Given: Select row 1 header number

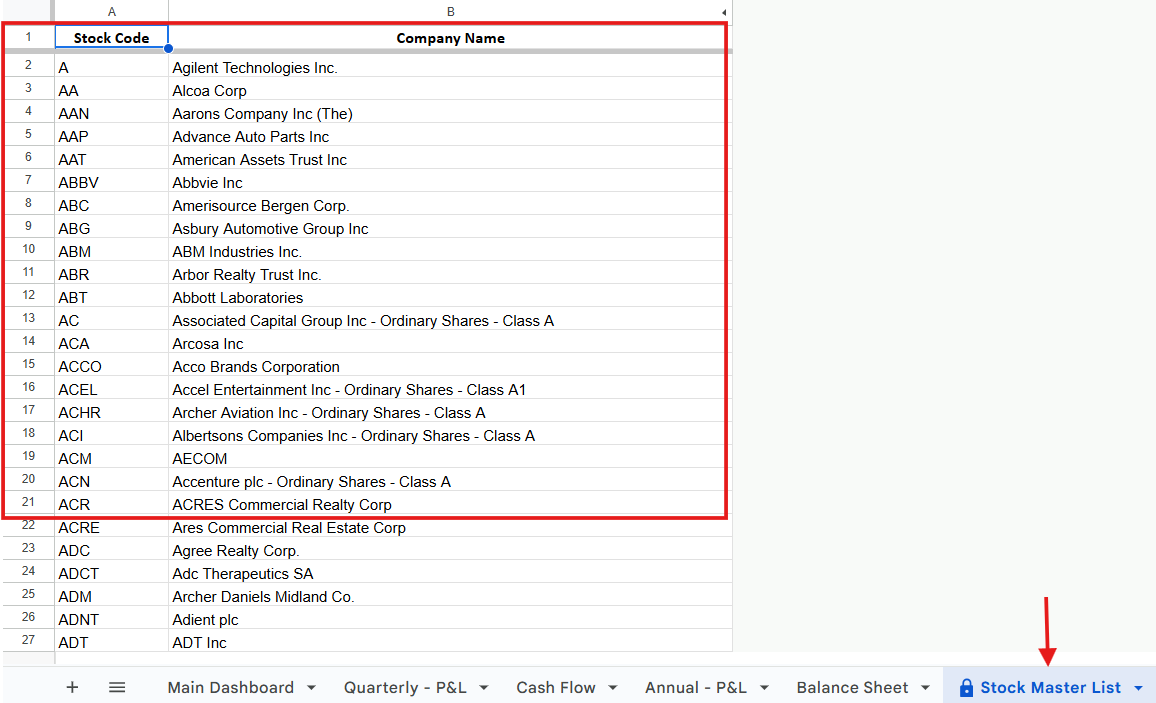Looking at the screenshot, I should coord(28,37).
